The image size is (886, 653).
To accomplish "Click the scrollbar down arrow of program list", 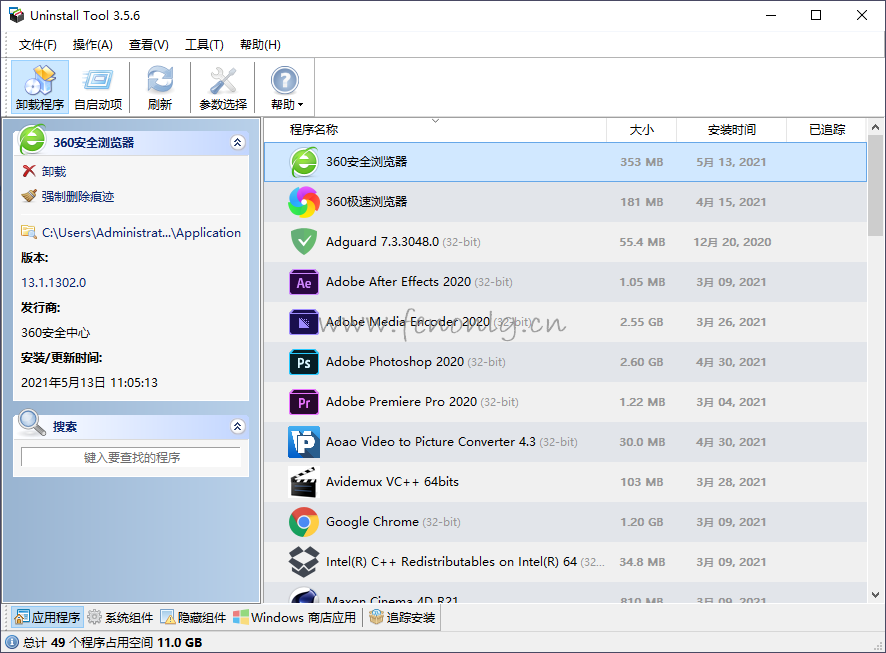I will [x=875, y=594].
